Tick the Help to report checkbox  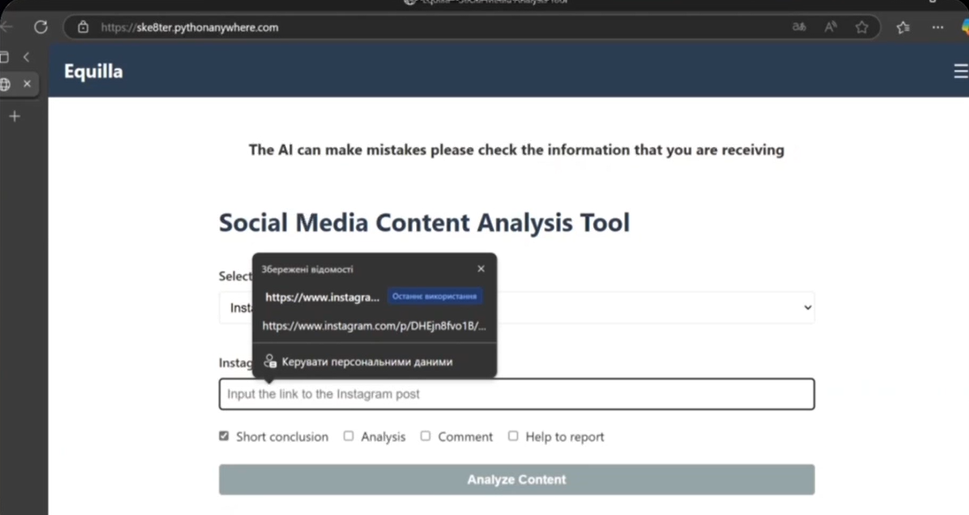point(513,436)
